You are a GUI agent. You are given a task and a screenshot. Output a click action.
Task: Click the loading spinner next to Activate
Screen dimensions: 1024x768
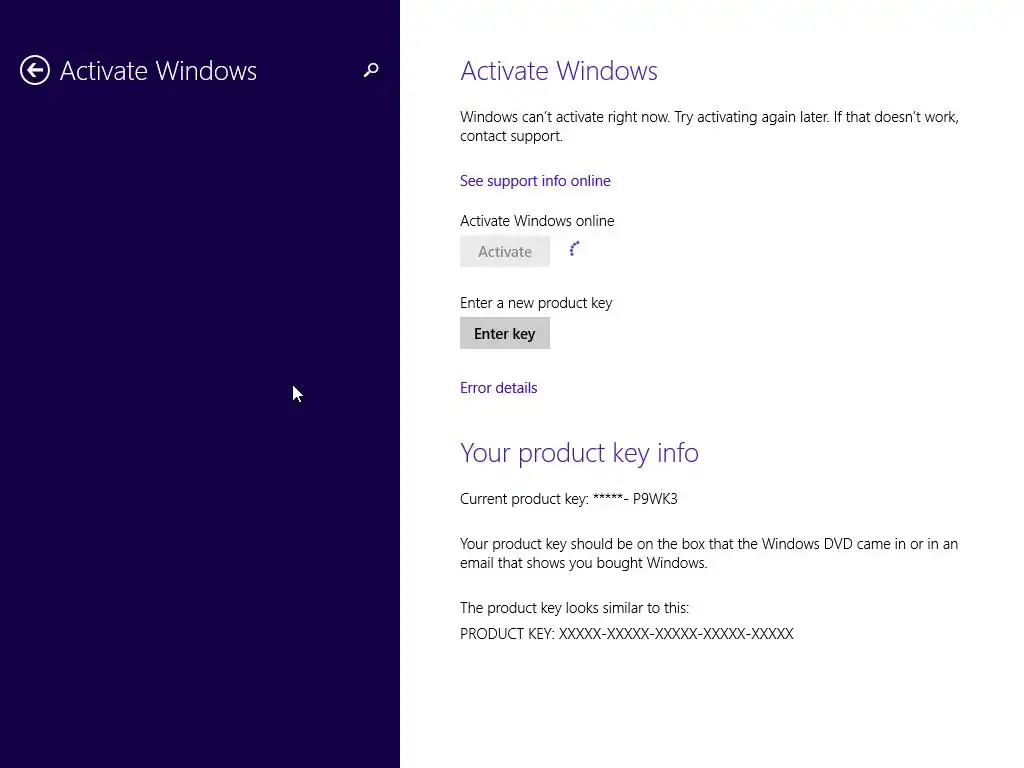tap(574, 249)
